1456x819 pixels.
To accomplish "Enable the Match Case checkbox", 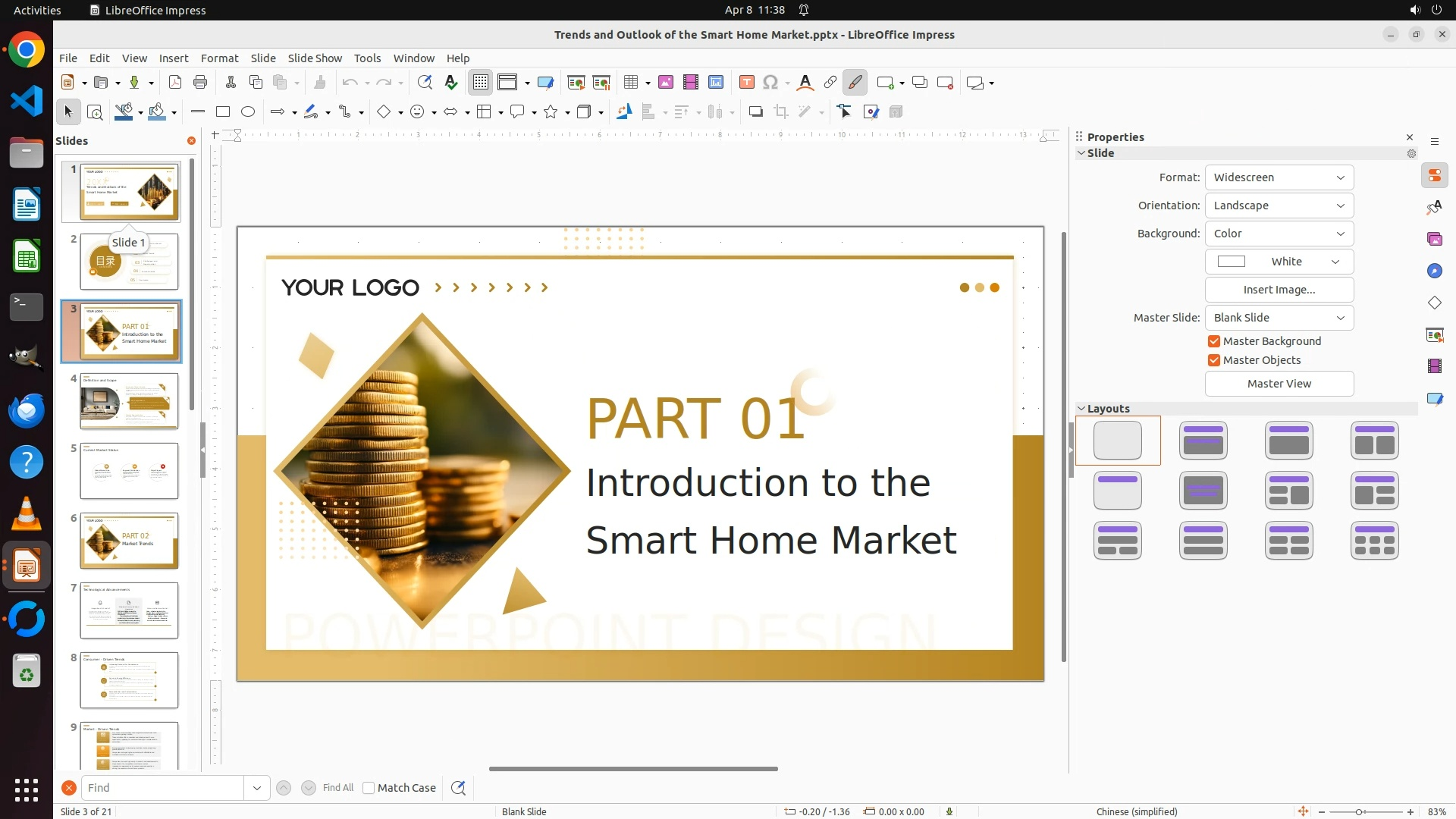I will pos(369,788).
